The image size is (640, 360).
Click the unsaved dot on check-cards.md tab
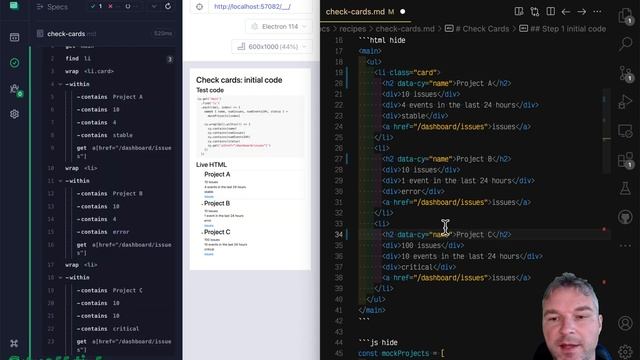click(402, 12)
